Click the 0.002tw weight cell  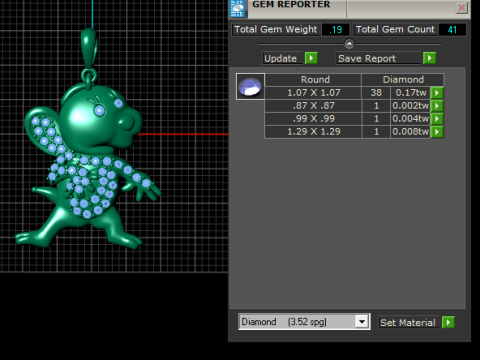click(410, 106)
